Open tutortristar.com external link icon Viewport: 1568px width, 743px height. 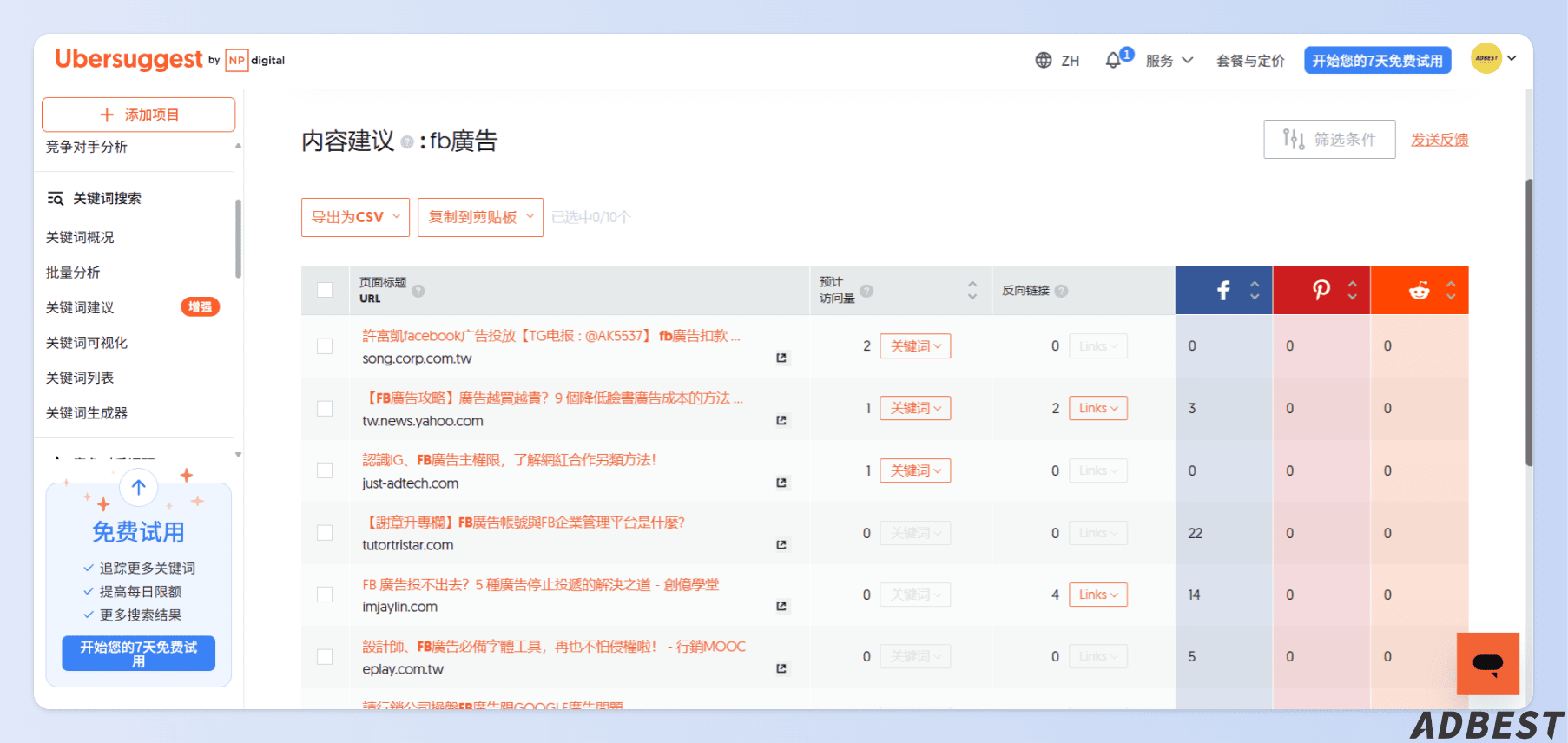[x=781, y=544]
